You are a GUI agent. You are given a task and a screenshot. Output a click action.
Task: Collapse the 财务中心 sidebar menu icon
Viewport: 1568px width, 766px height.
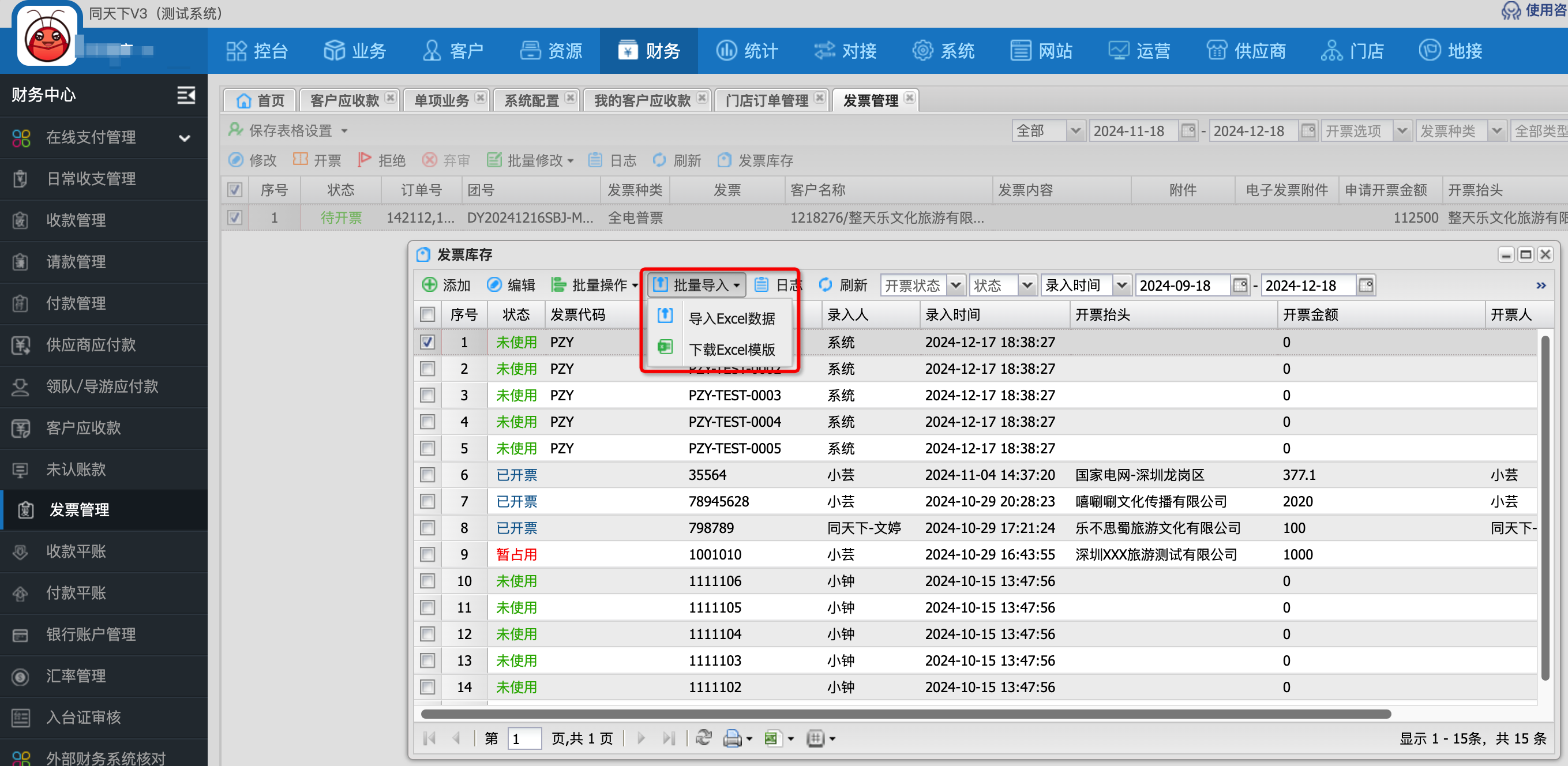coord(186,95)
